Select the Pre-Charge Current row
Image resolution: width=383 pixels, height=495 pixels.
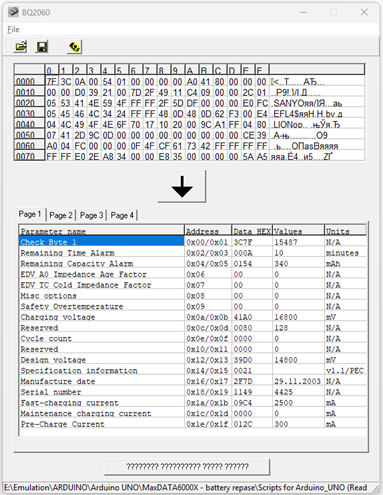[x=193, y=424]
